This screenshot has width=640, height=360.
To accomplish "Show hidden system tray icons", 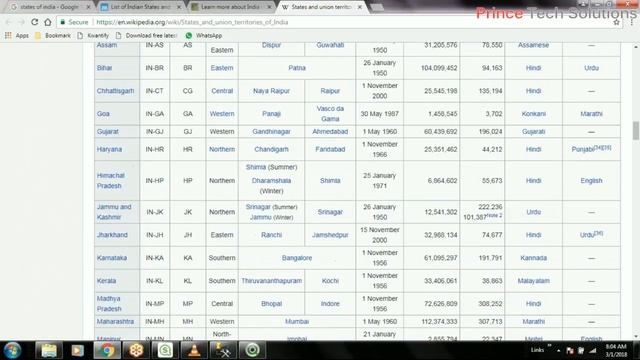I will pos(558,351).
